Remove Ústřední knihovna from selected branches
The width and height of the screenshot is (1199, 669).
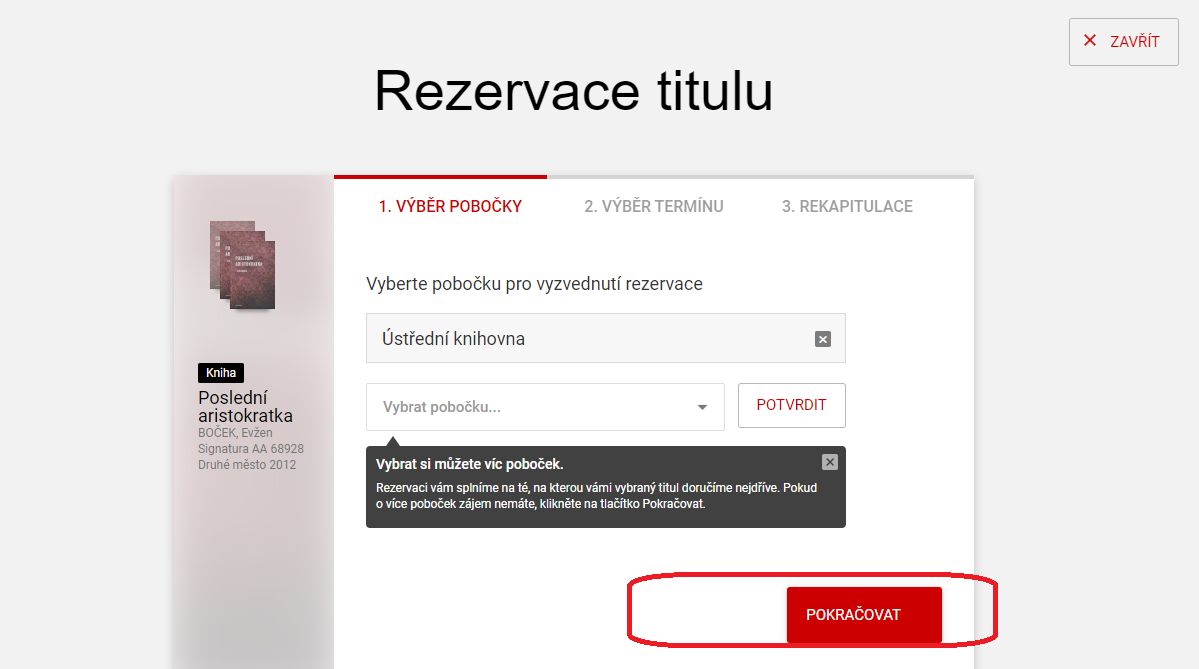[823, 339]
